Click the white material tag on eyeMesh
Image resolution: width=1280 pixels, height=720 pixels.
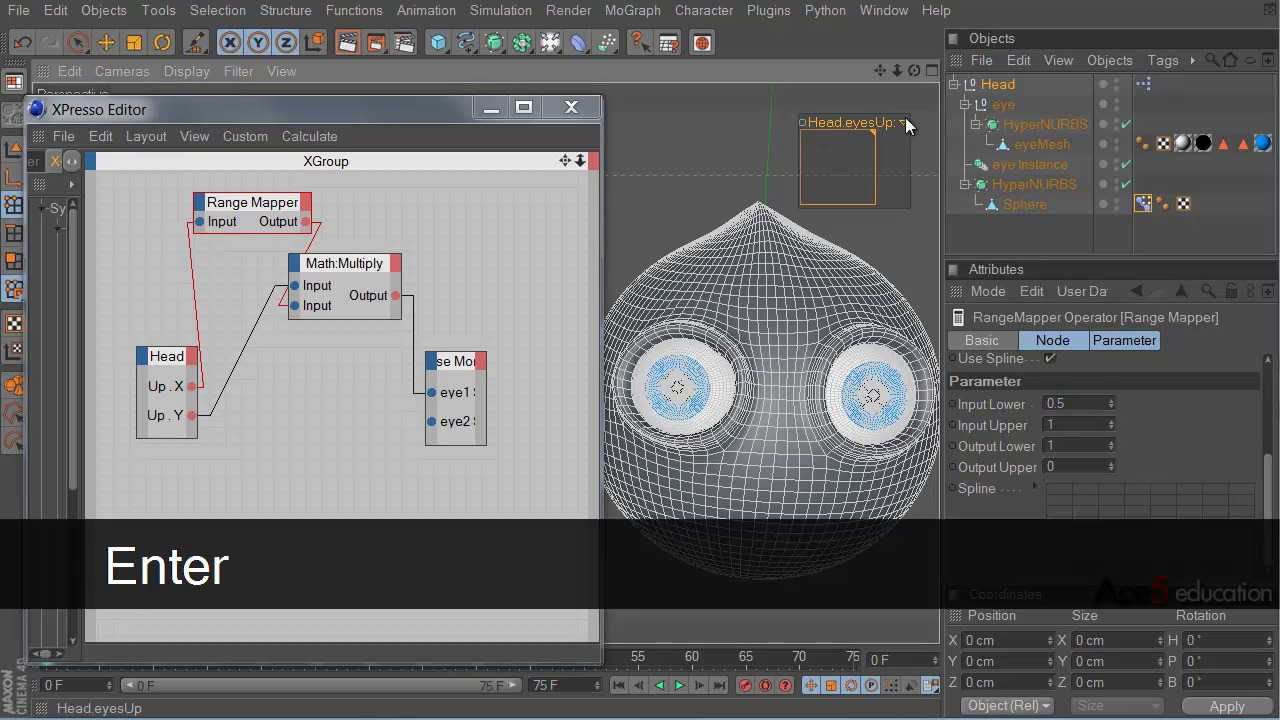[x=1183, y=144]
